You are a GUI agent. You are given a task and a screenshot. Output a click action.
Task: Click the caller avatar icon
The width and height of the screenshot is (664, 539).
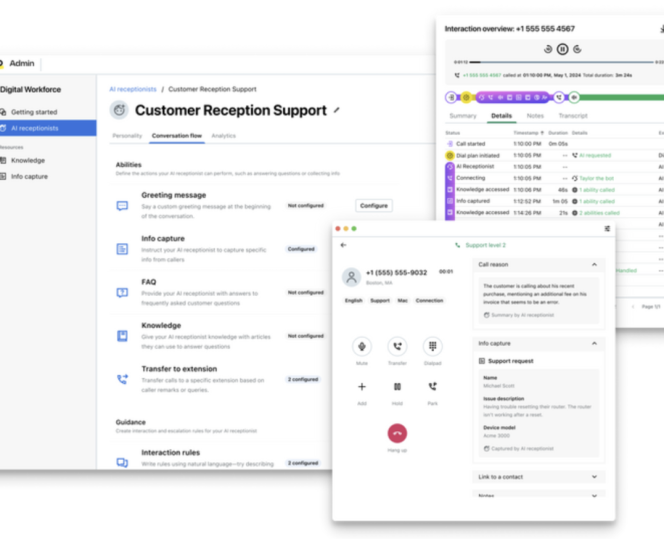351,277
